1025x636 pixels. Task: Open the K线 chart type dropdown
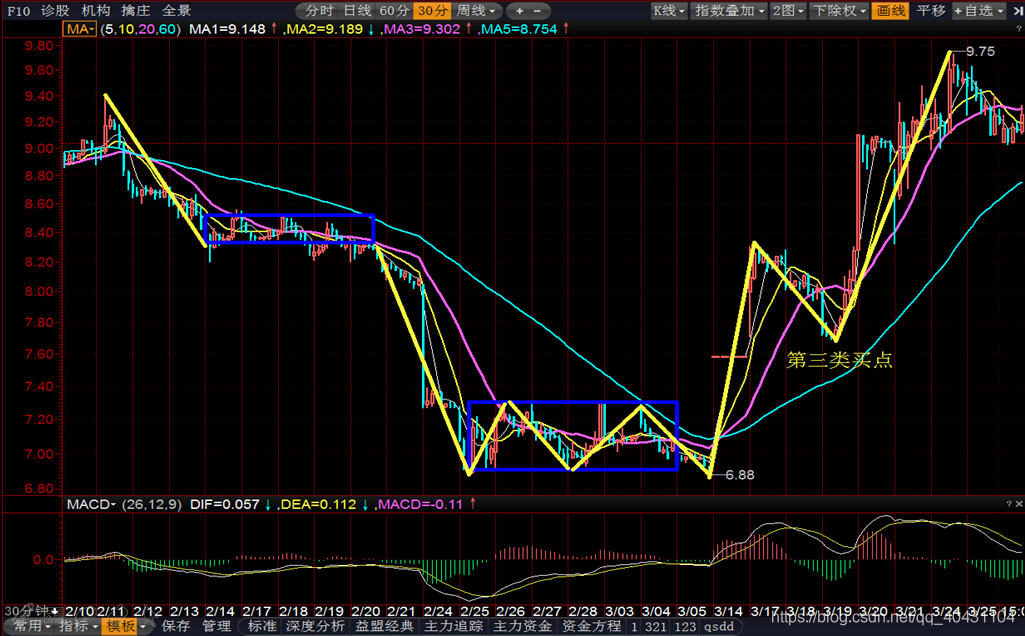coord(669,11)
